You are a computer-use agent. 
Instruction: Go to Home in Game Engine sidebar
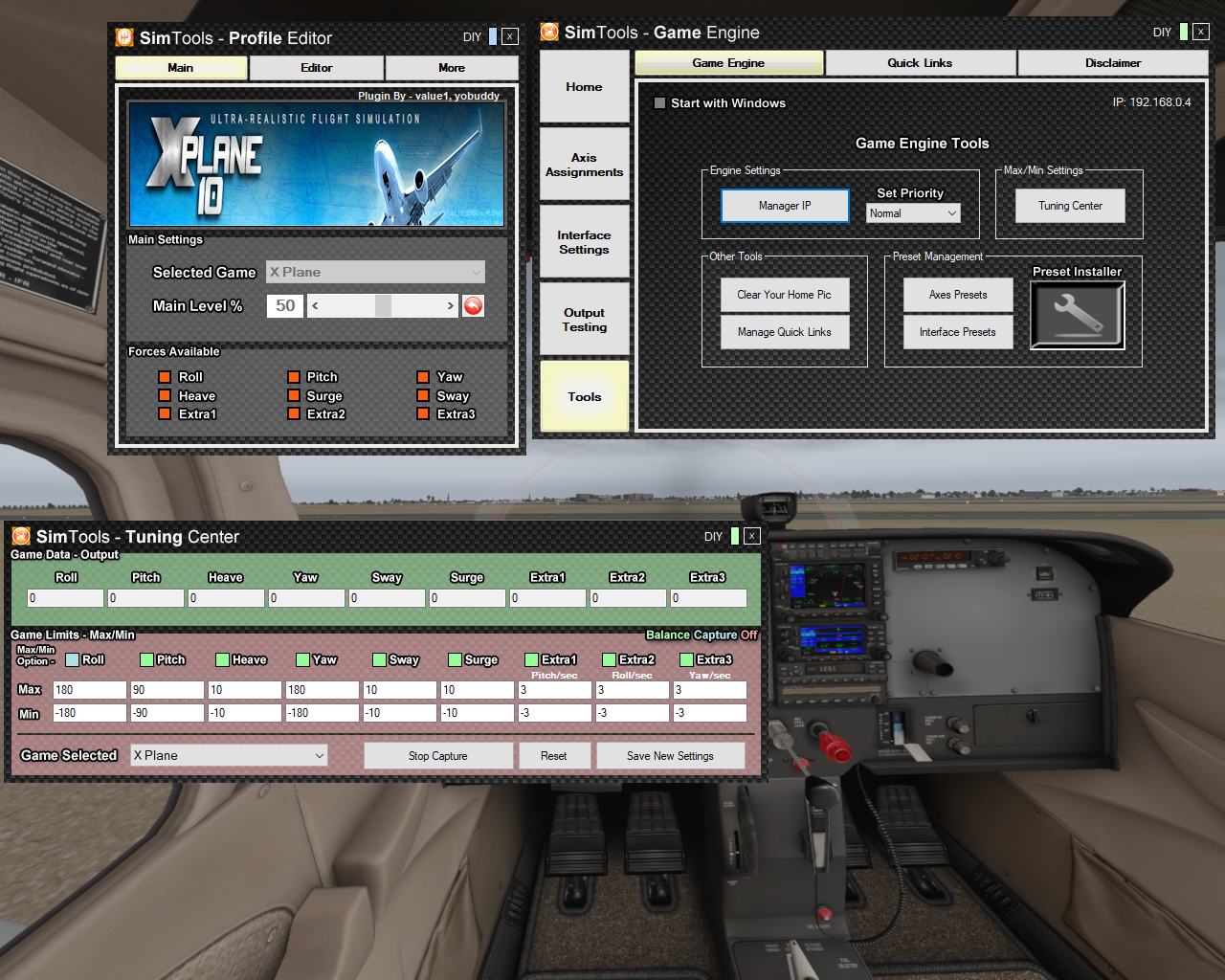coord(584,87)
